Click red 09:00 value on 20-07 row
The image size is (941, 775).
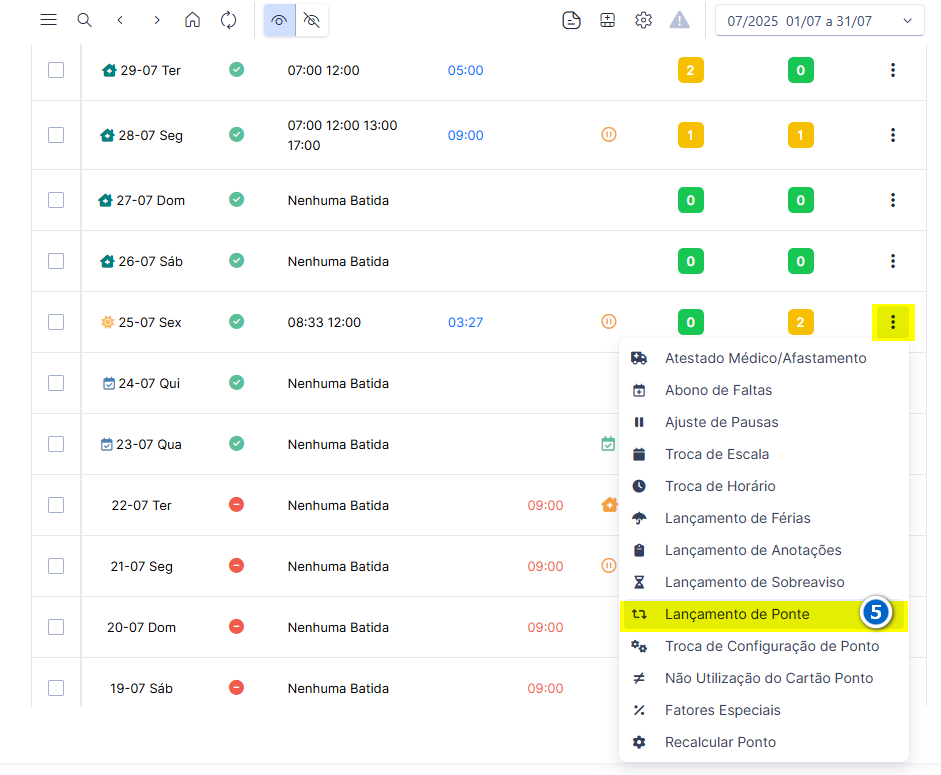click(545, 627)
